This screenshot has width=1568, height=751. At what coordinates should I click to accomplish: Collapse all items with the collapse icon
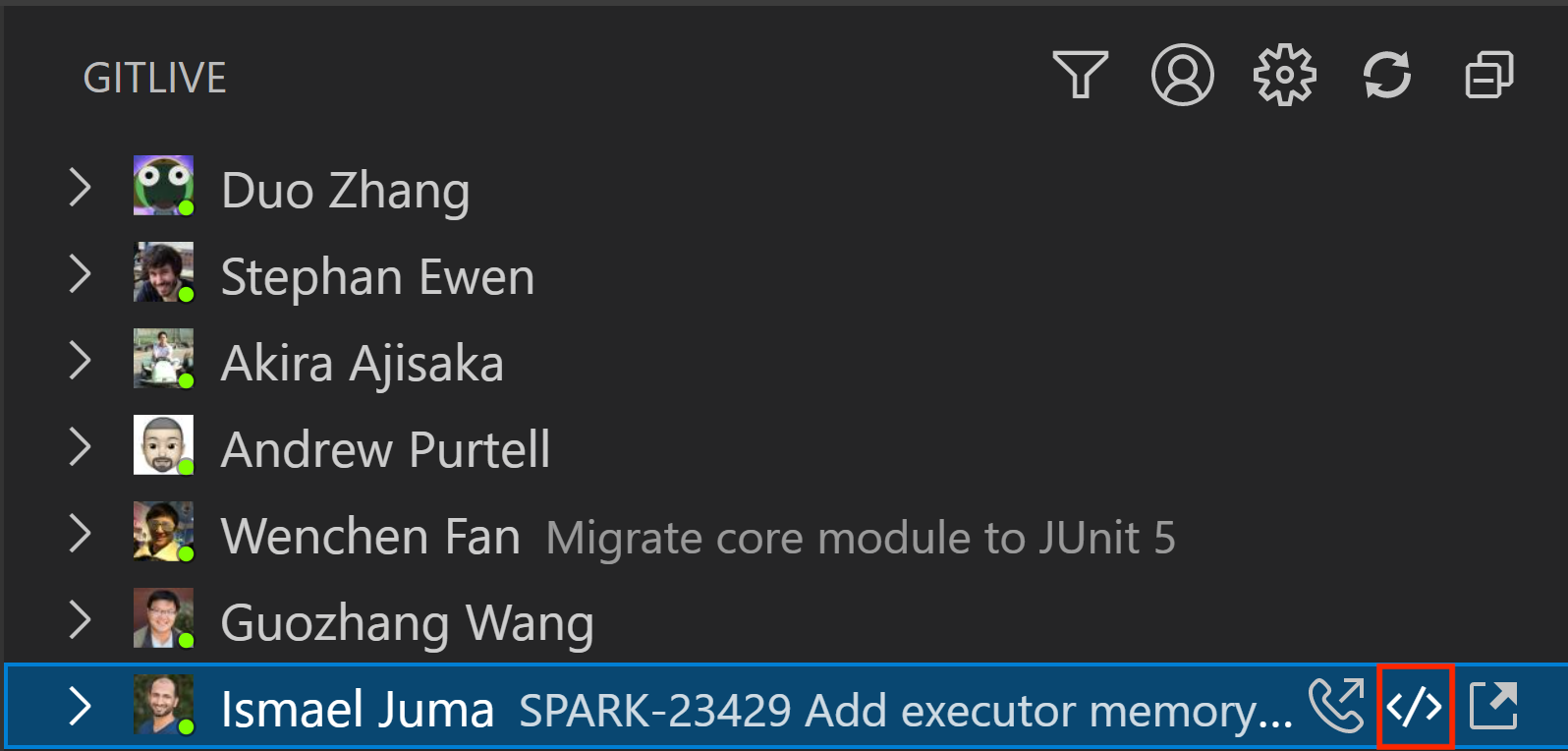(1488, 75)
